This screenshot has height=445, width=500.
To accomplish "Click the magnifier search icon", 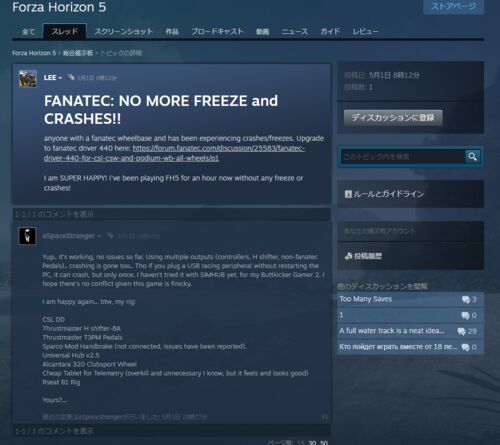I will 472,156.
